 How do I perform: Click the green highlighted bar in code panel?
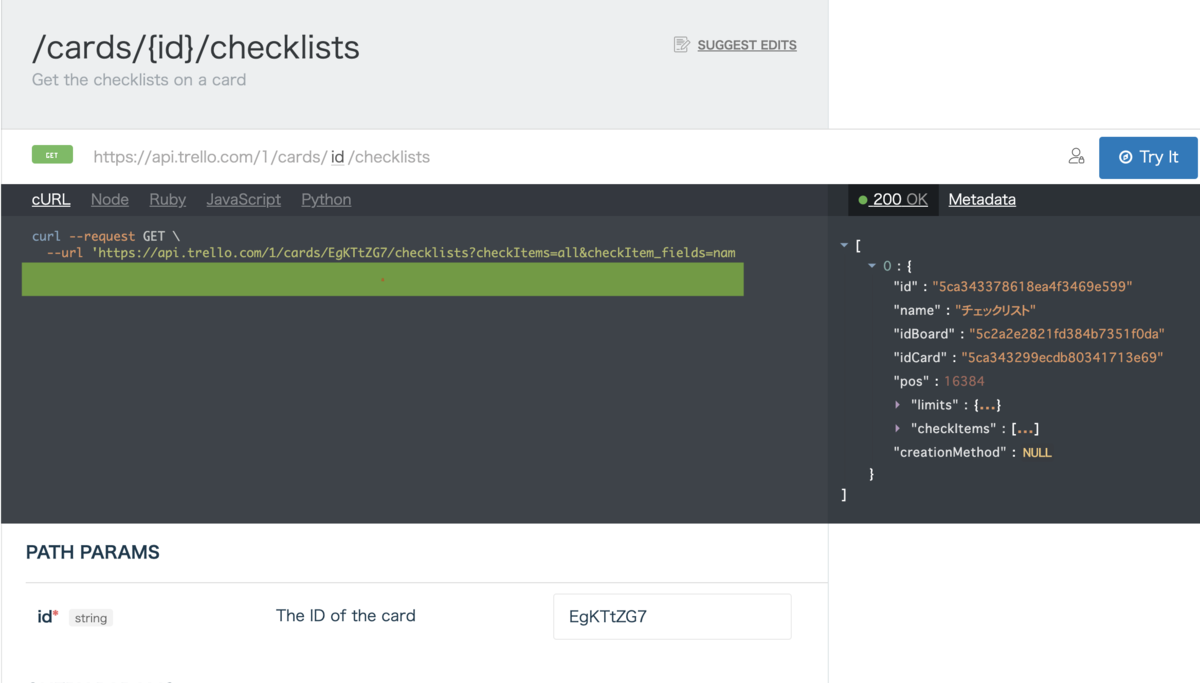tap(383, 280)
